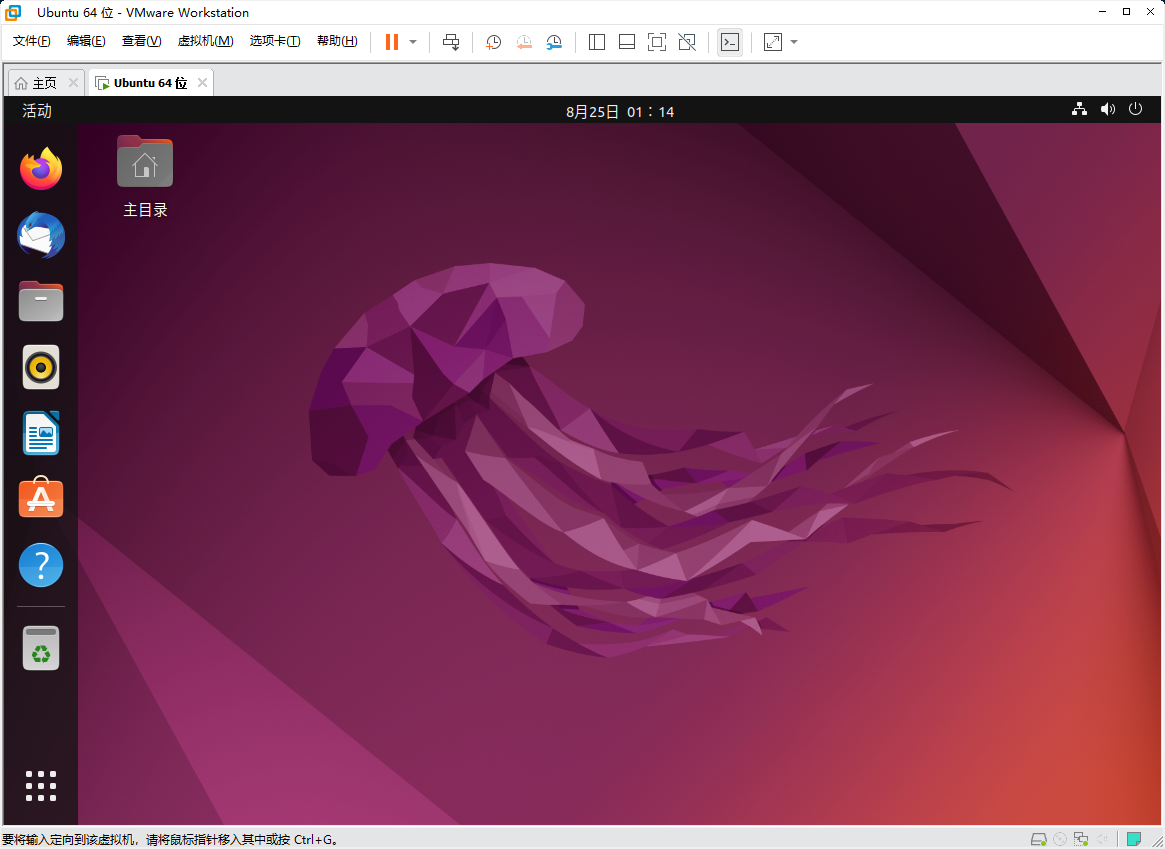The image size is (1165, 849).
Task: Click the Ubuntu wired network status icon
Action: (1080, 110)
